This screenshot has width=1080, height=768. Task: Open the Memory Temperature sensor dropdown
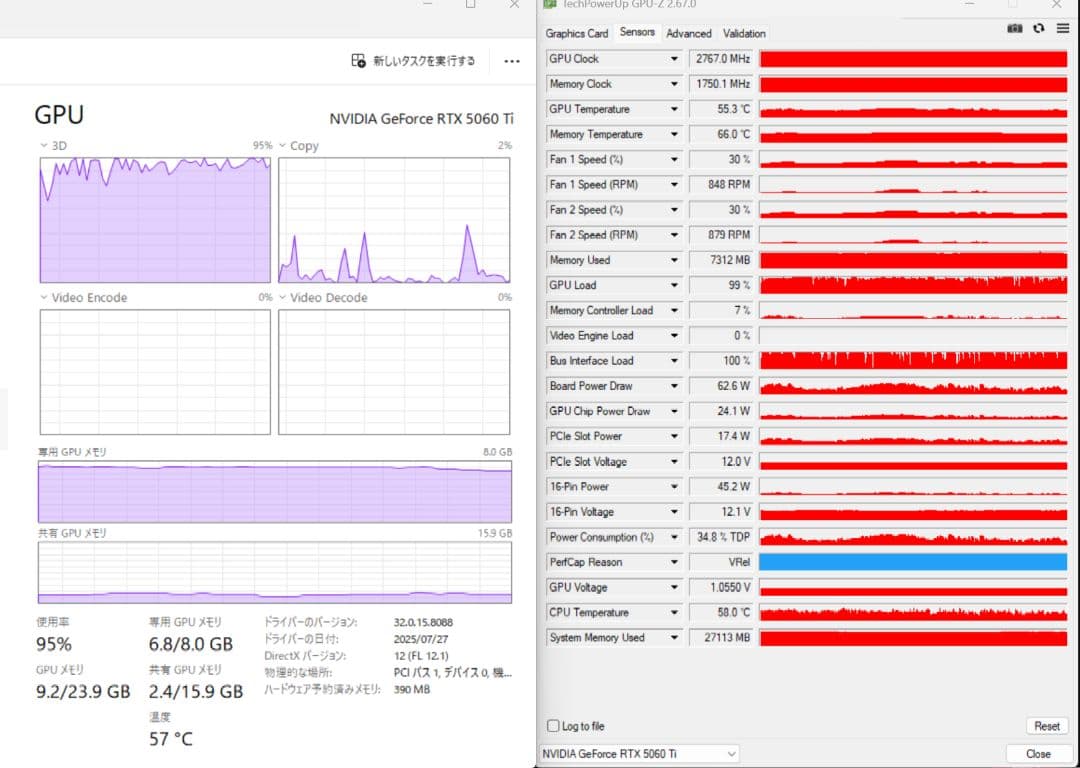[676, 134]
